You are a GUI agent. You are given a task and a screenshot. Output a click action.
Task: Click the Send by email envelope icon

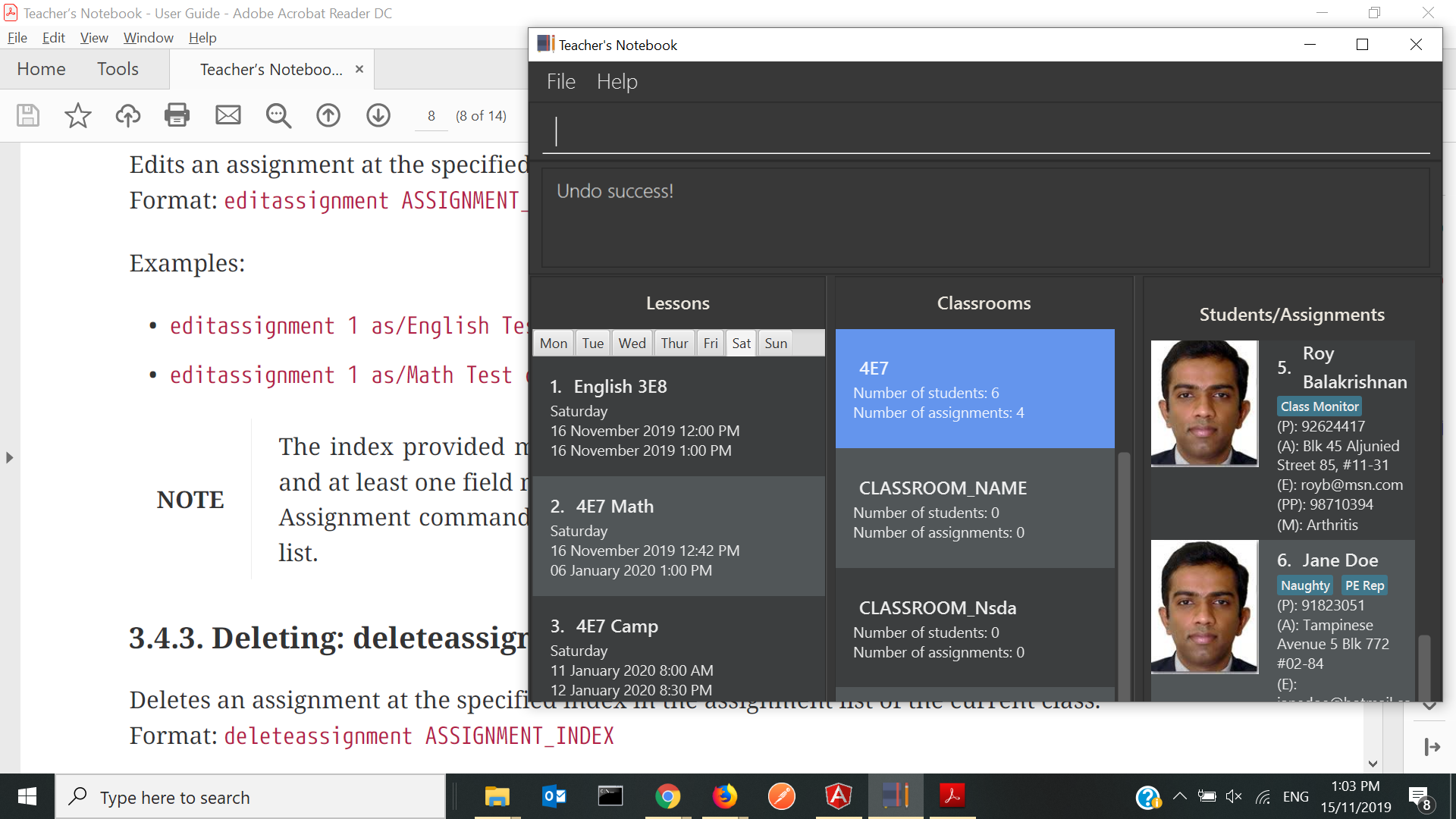pos(227,115)
